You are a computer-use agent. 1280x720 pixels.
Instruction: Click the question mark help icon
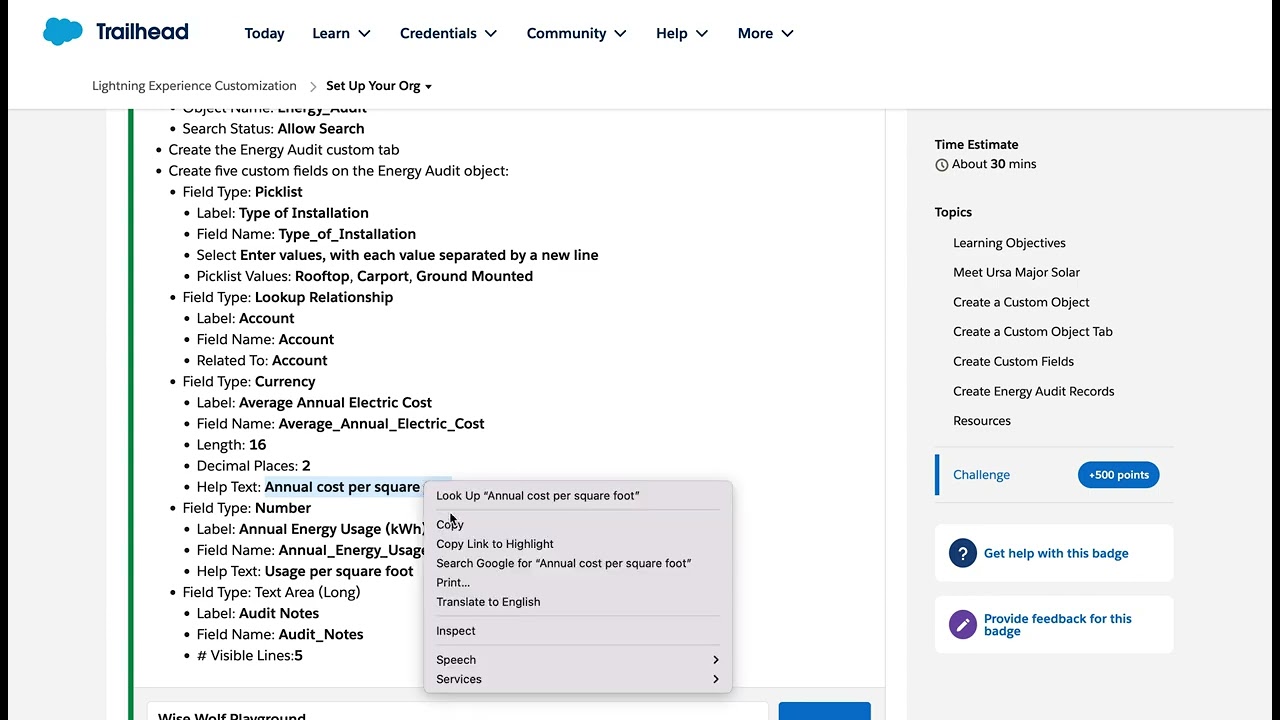pos(962,553)
